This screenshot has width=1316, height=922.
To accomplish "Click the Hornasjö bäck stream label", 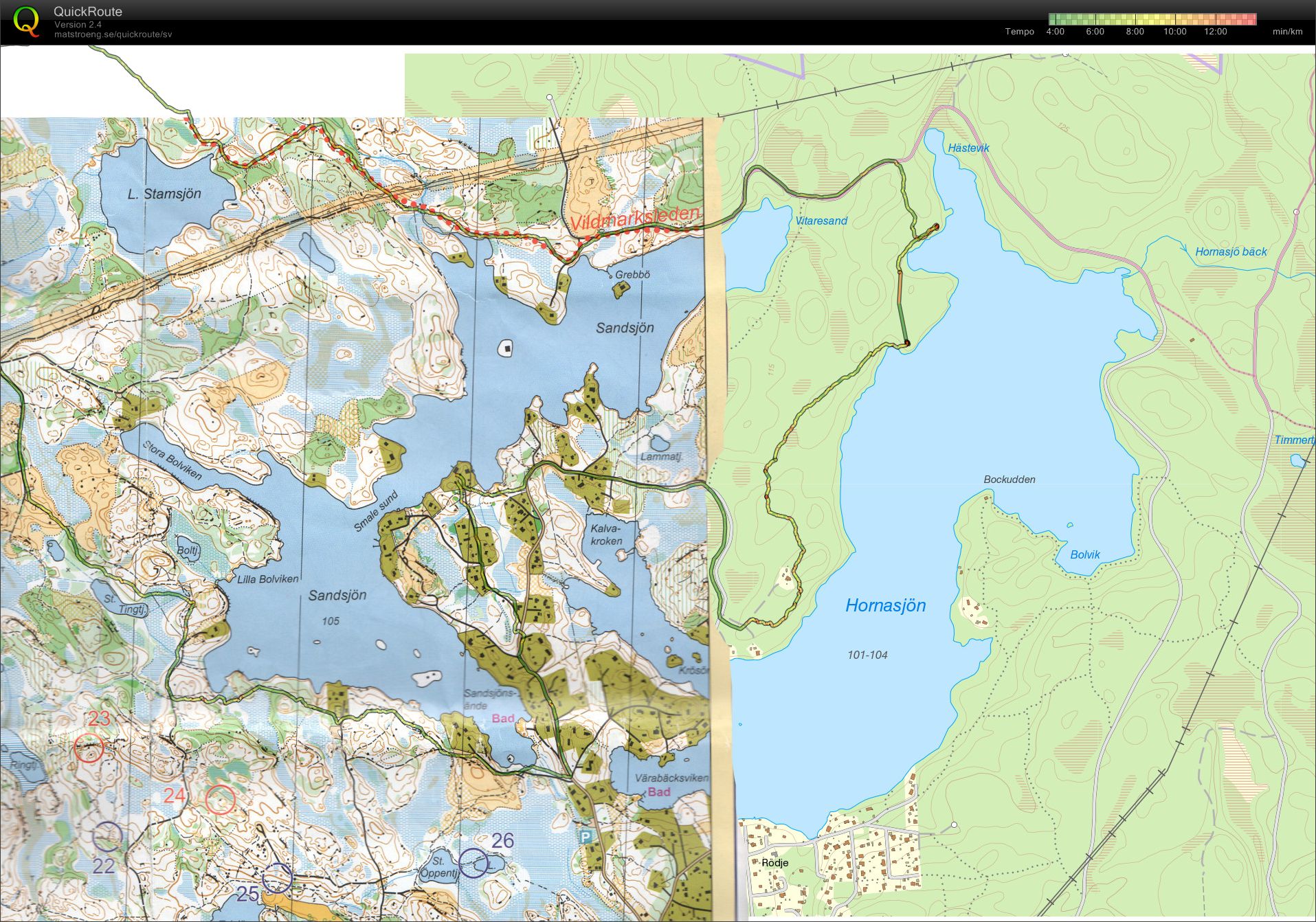I will [x=1231, y=251].
